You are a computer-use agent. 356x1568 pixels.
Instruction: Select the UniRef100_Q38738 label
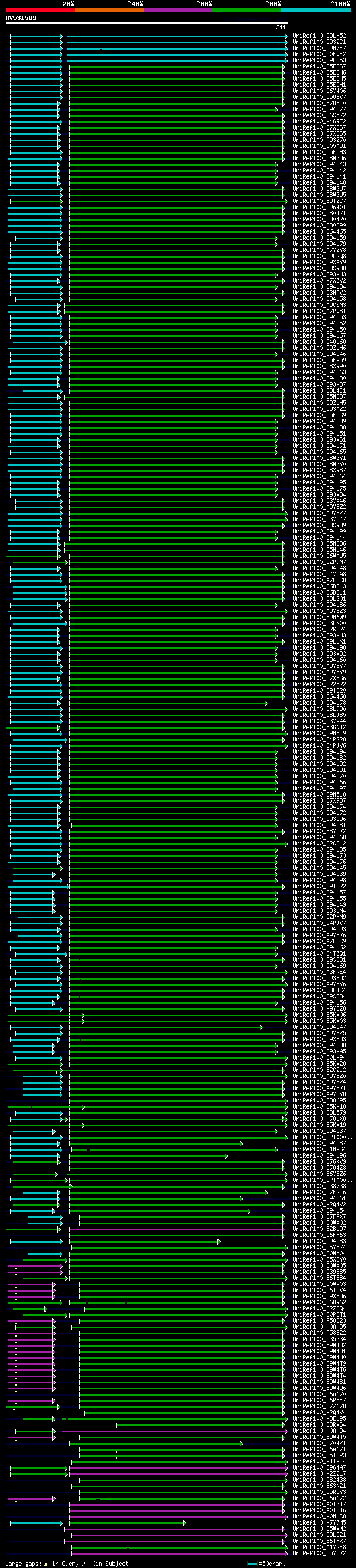pyautogui.click(x=319, y=1186)
